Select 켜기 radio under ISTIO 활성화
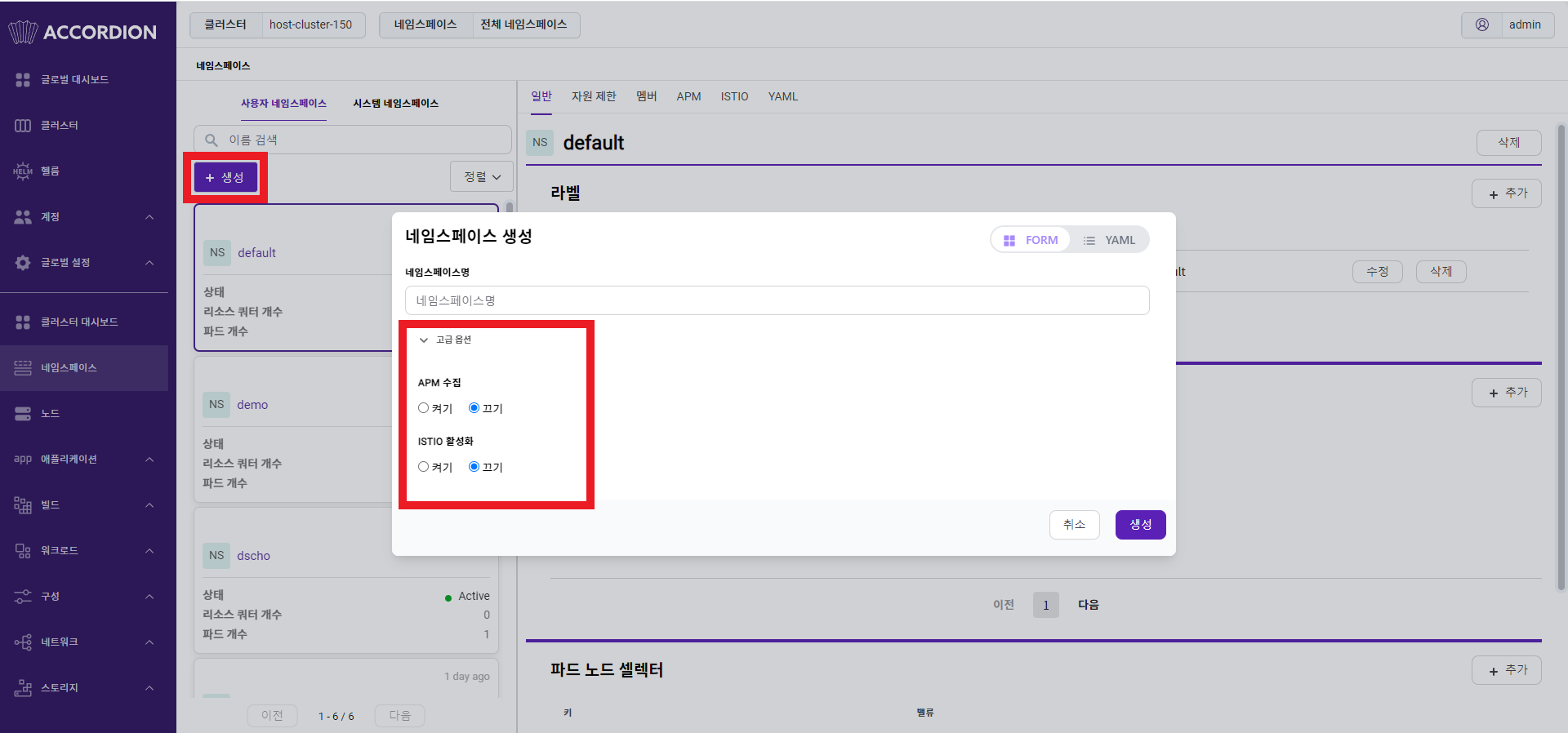 (x=423, y=467)
